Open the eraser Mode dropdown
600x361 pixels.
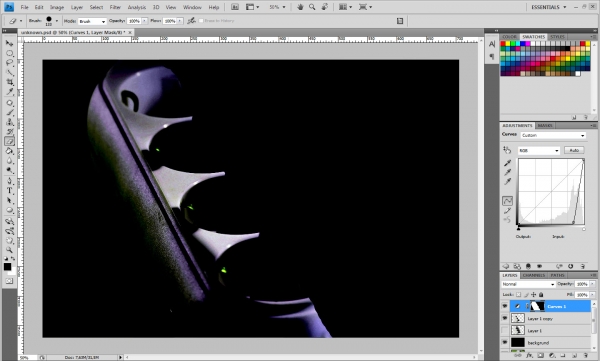92,21
